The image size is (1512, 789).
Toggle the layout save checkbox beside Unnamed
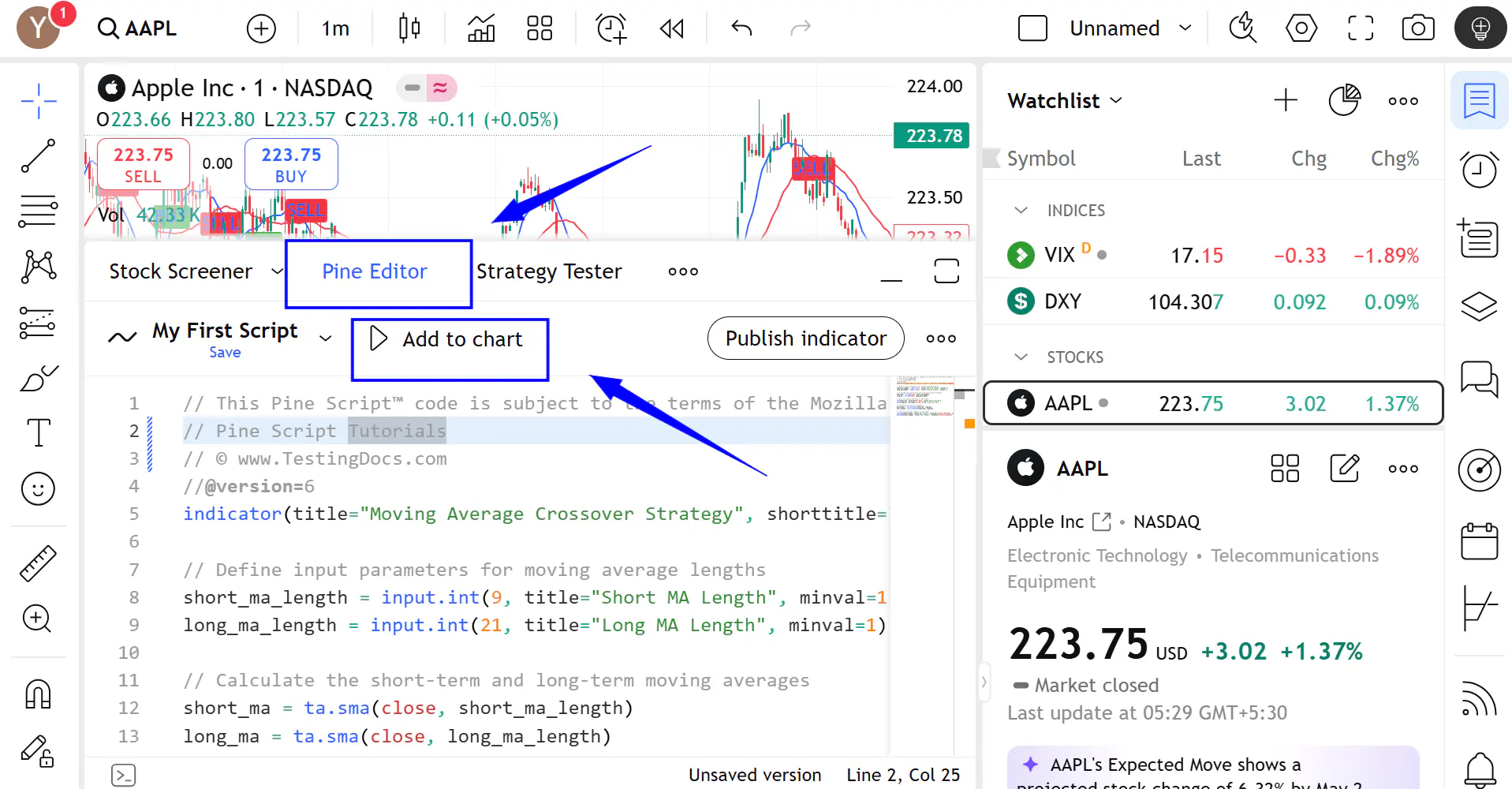pyautogui.click(x=1032, y=28)
